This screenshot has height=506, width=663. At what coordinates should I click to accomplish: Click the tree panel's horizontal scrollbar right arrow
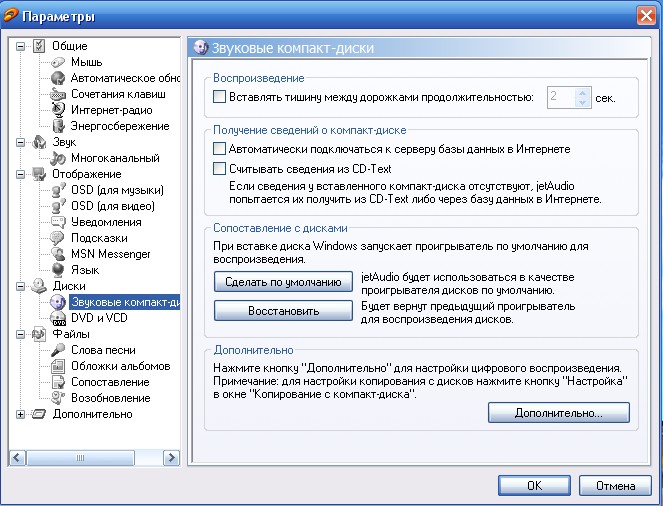[172, 457]
